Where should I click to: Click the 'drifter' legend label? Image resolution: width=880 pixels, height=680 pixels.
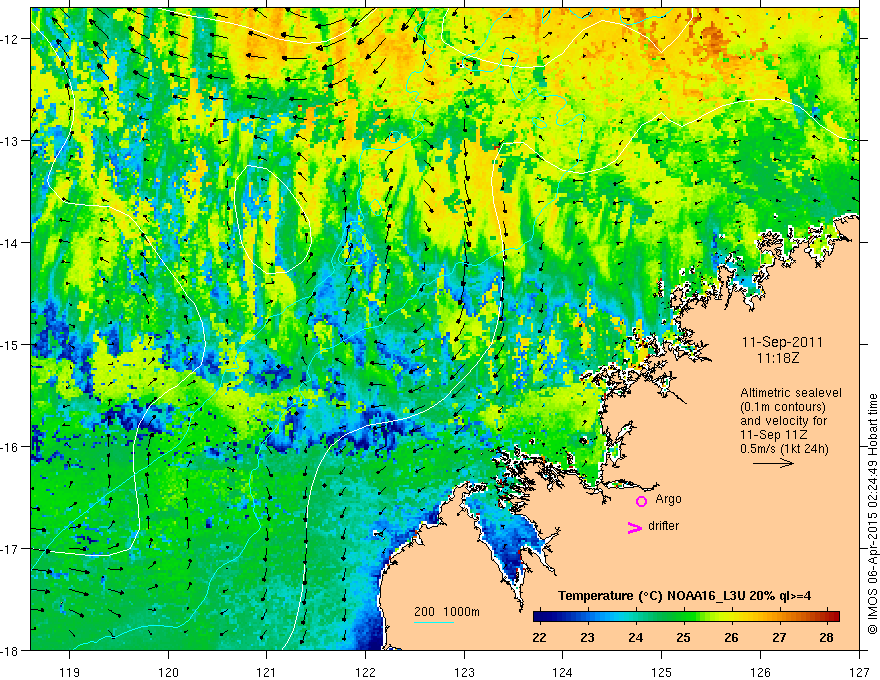tap(663, 526)
